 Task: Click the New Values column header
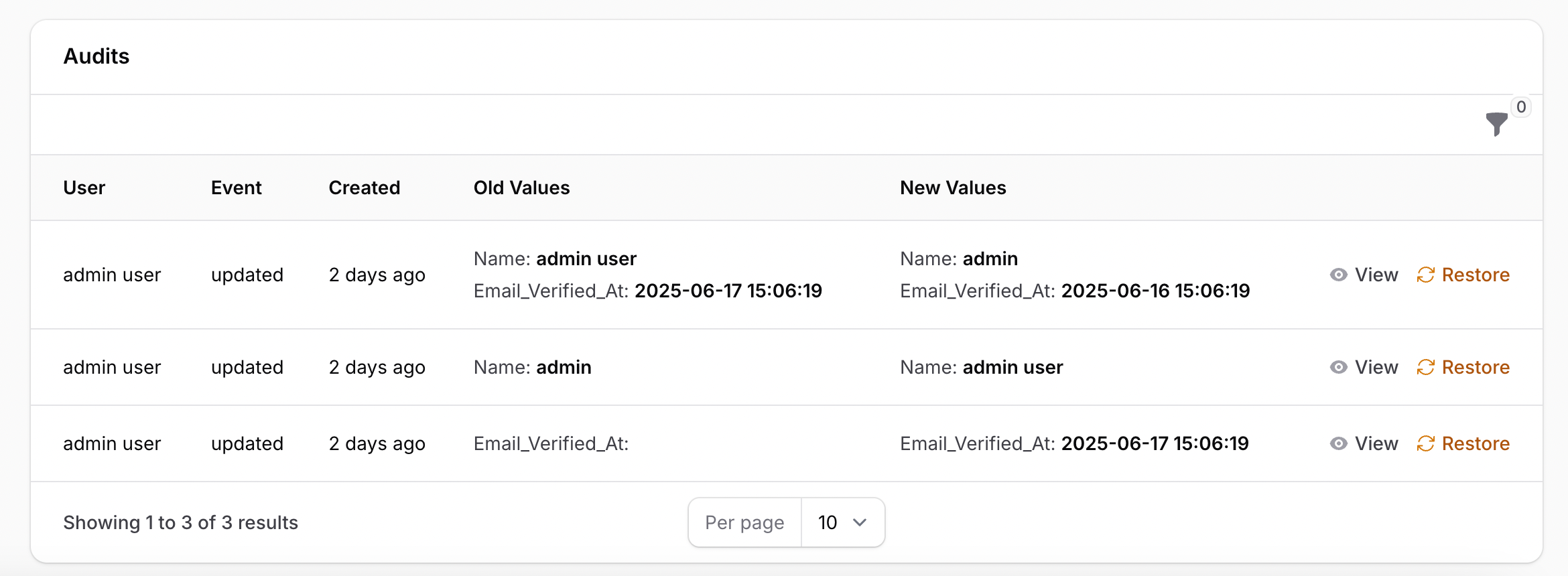[x=953, y=188]
